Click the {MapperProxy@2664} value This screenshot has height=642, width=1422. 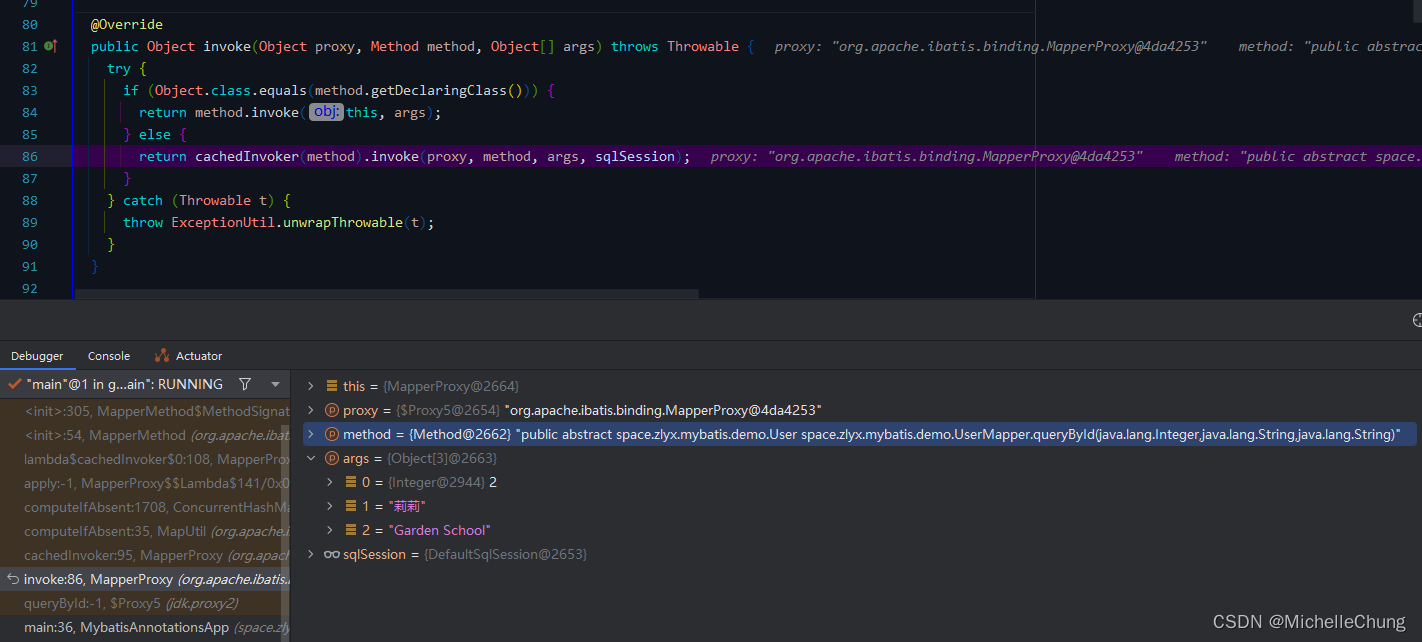point(452,386)
